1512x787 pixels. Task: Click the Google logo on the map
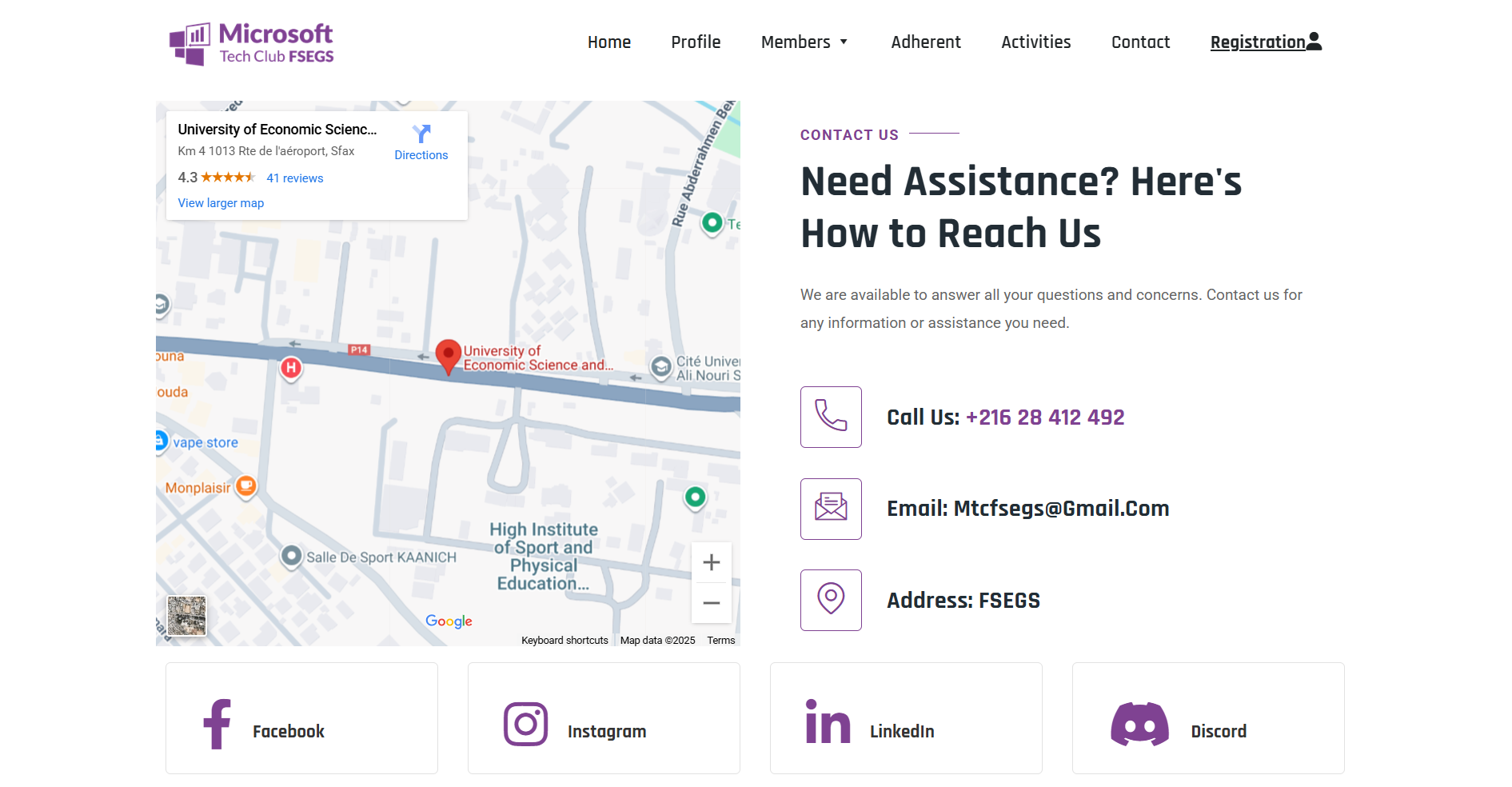tap(449, 621)
